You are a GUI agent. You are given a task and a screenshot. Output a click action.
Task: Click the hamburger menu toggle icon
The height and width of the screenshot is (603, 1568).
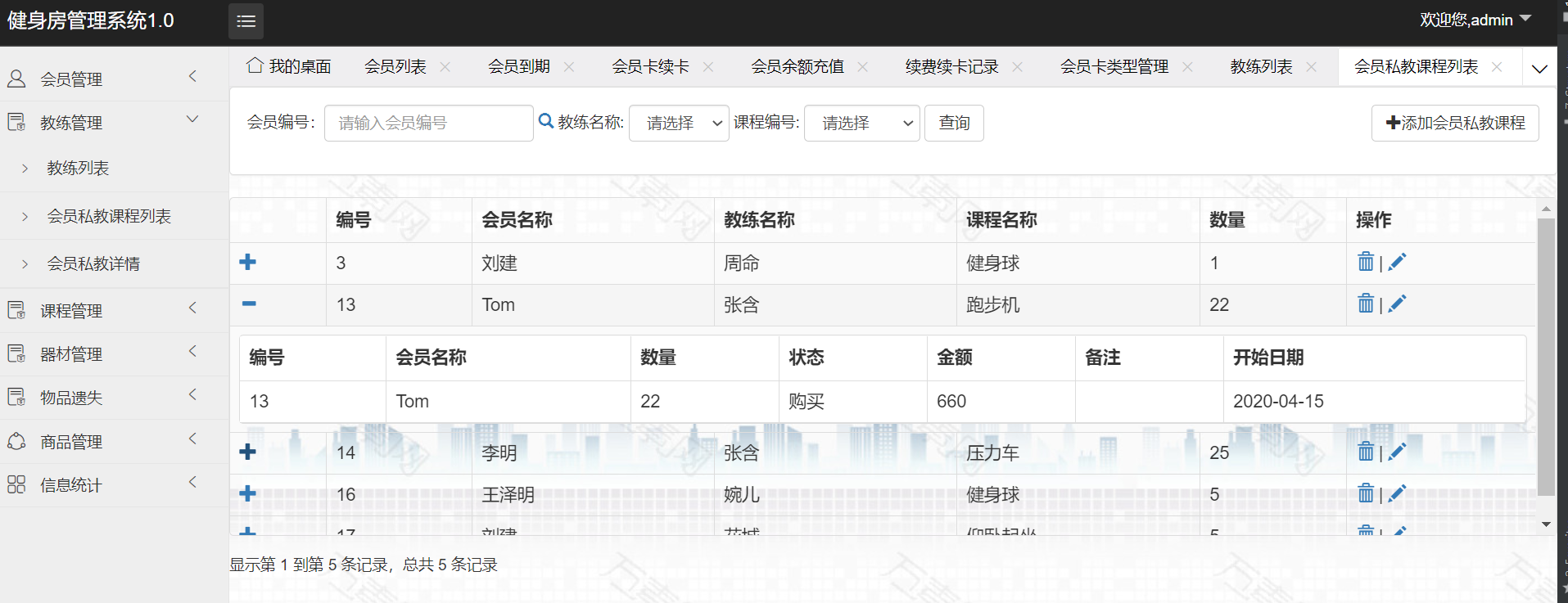click(x=246, y=21)
